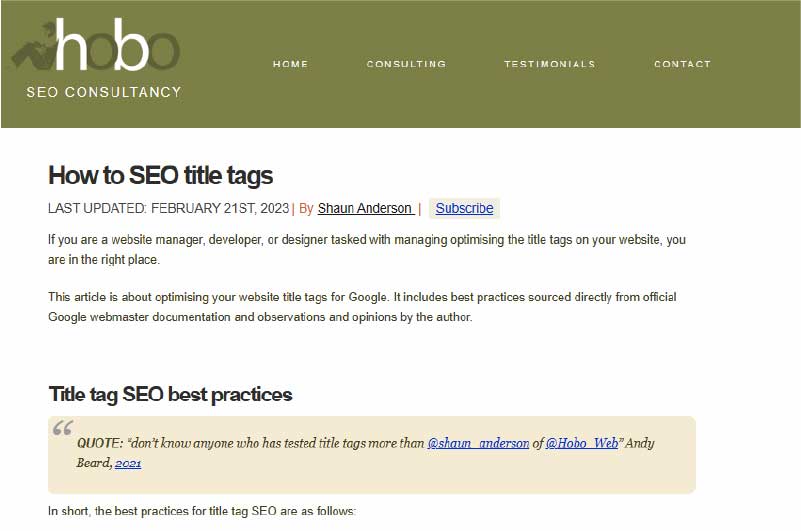The width and height of the screenshot is (801, 531).
Task: Go to the CONSULTING page
Action: pyautogui.click(x=406, y=64)
